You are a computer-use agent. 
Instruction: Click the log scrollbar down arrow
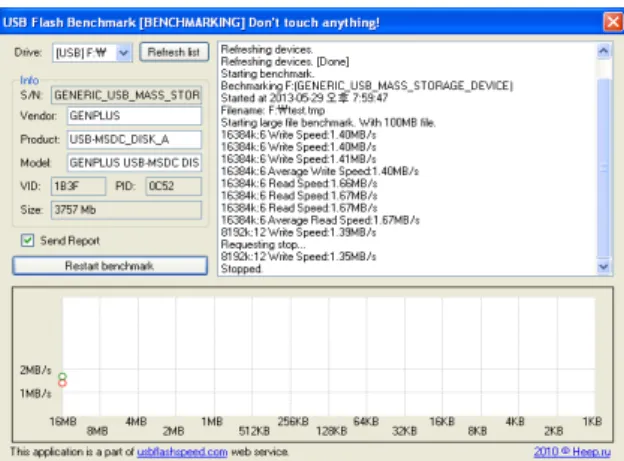point(603,266)
